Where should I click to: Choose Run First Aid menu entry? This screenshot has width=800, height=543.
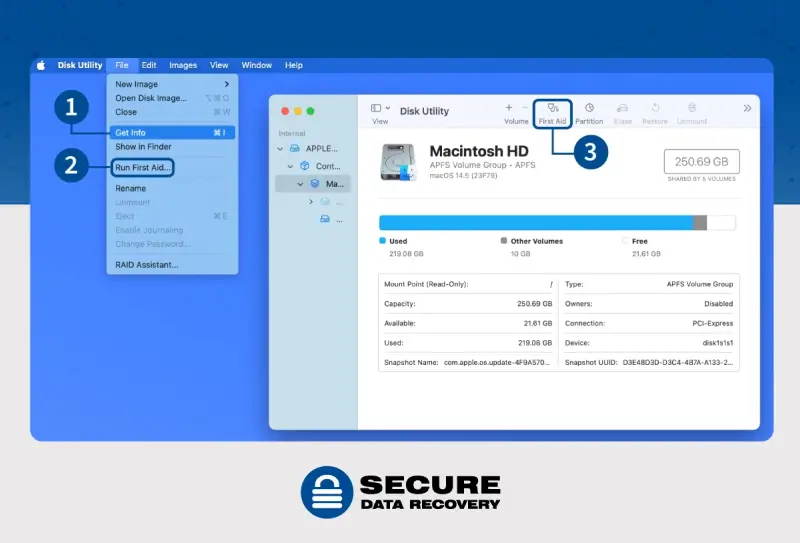[x=142, y=167]
